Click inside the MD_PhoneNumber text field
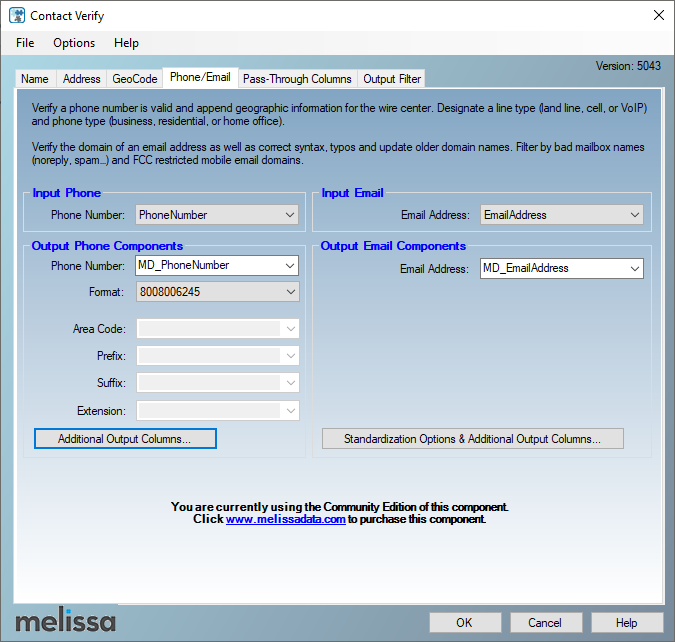This screenshot has width=675, height=642. pos(209,266)
